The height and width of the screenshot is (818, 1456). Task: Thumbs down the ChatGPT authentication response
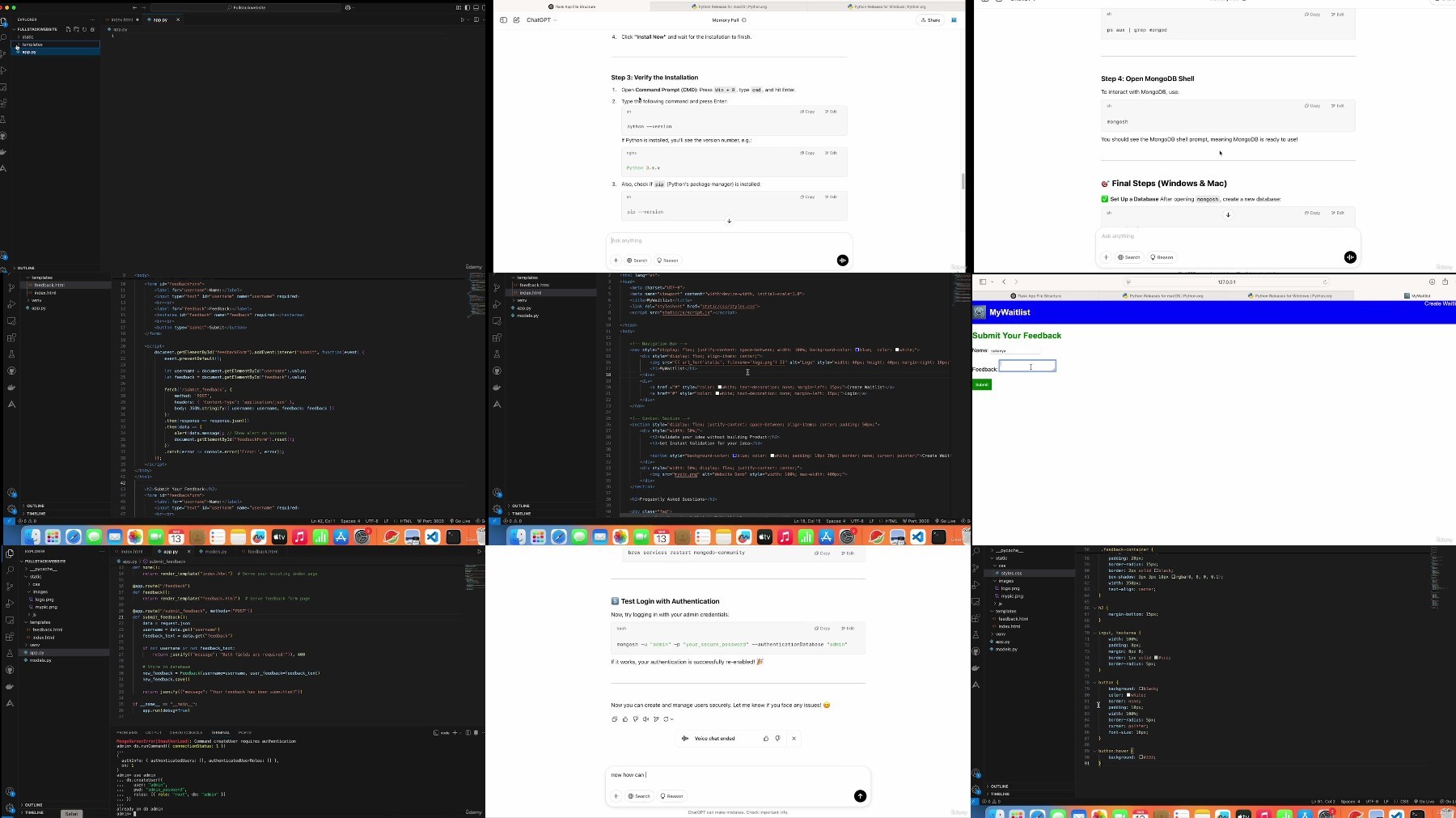point(635,719)
